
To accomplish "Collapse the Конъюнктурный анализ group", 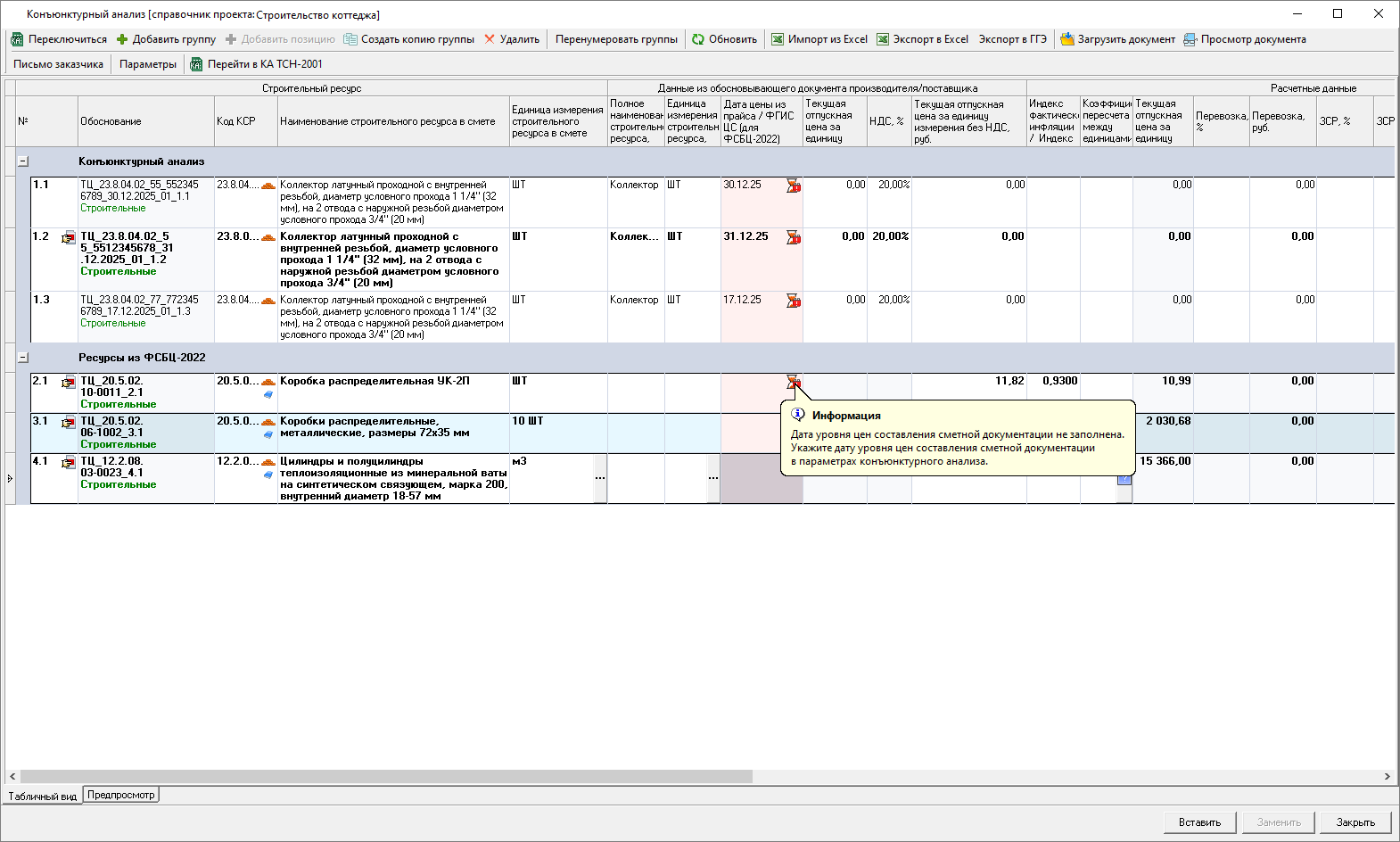I will pos(23,161).
